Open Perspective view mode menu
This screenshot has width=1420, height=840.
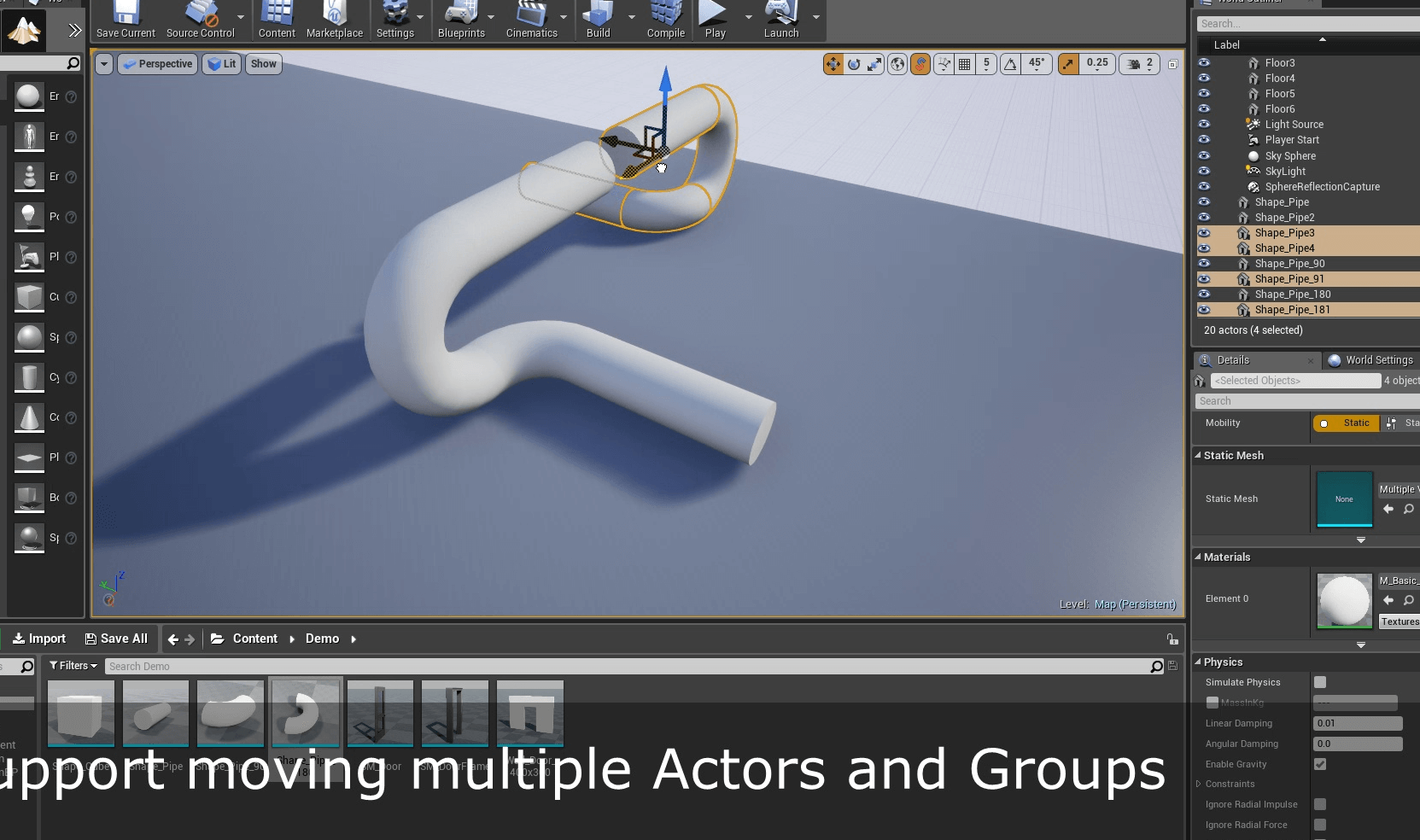pos(157,64)
